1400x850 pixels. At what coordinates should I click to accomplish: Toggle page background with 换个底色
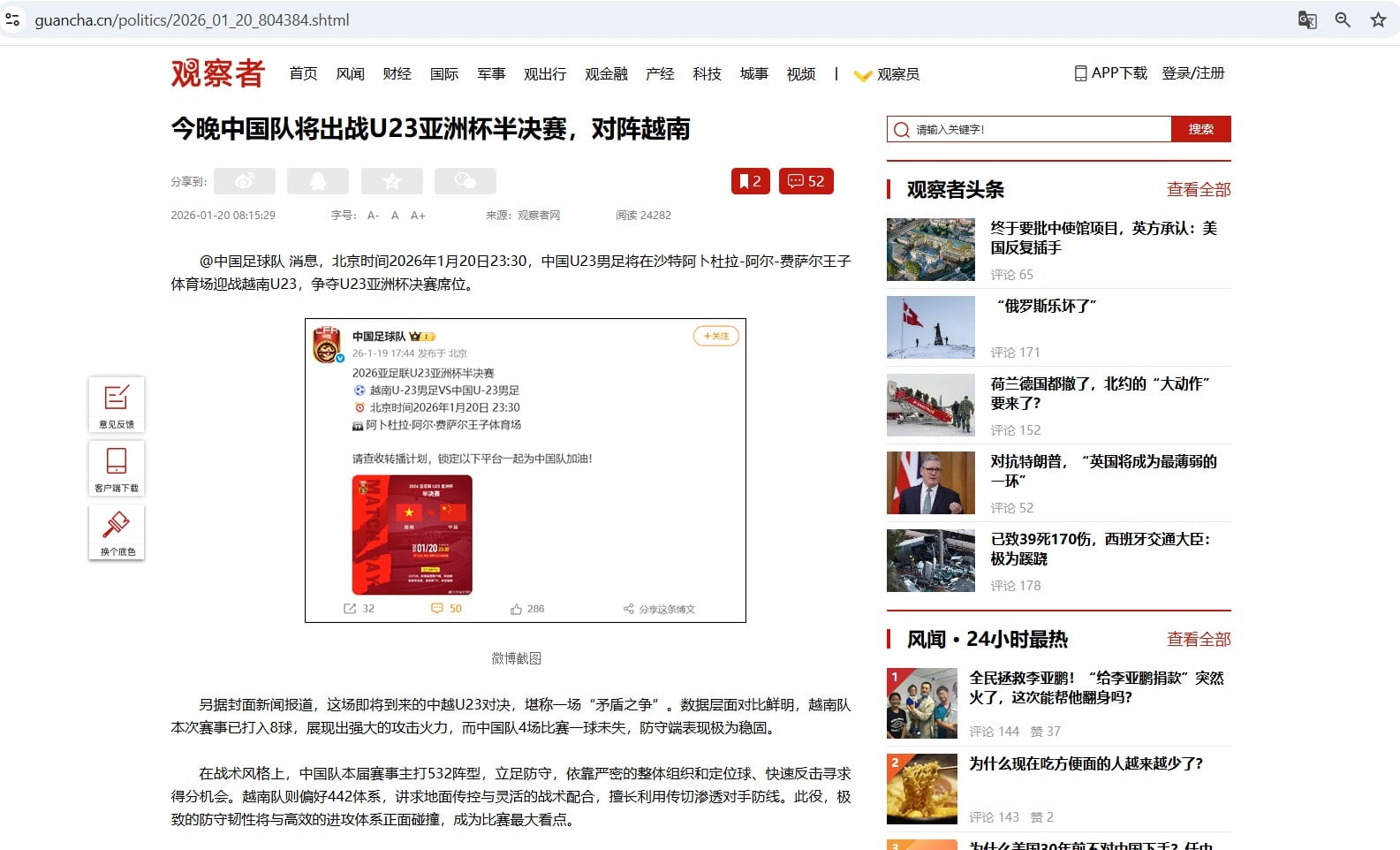(117, 531)
